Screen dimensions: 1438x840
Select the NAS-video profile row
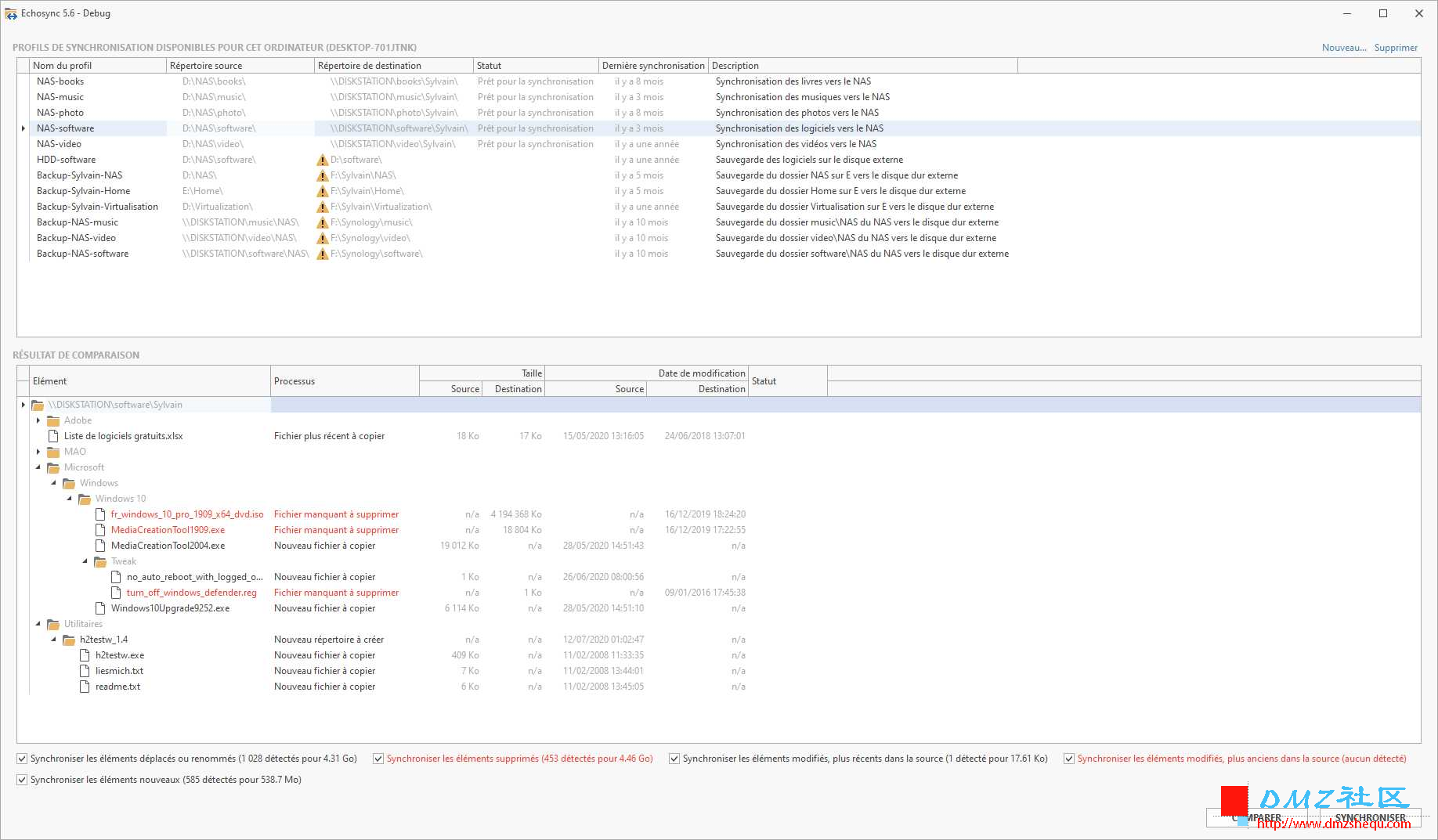pyautogui.click(x=719, y=144)
